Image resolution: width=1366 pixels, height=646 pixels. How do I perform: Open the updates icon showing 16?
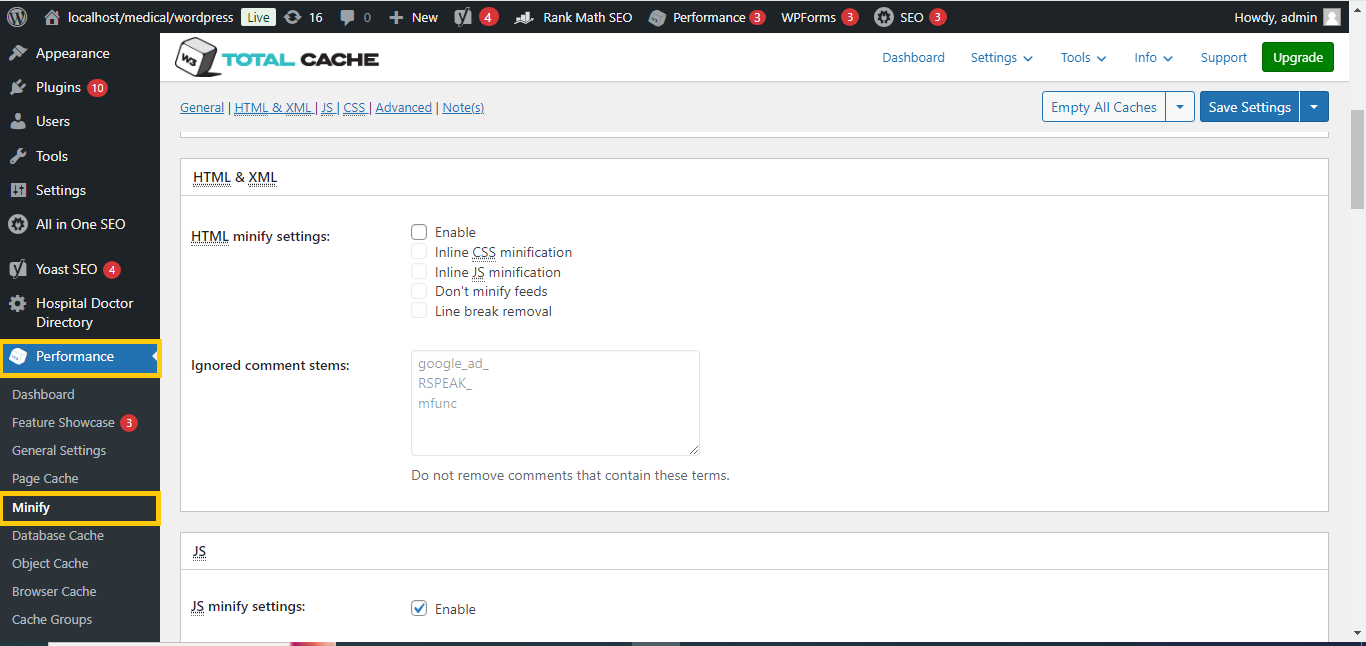tap(292, 17)
